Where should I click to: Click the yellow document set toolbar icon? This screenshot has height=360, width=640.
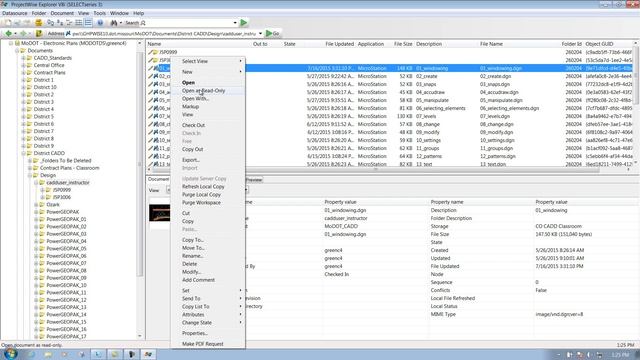(38, 23)
